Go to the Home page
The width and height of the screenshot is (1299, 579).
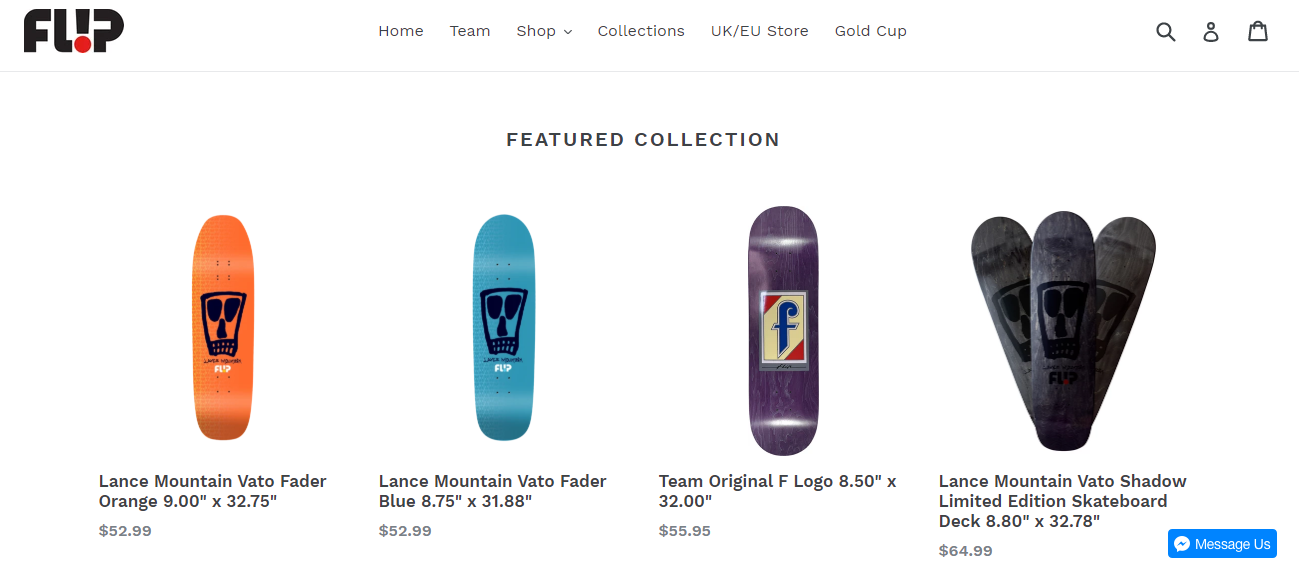pyautogui.click(x=401, y=31)
